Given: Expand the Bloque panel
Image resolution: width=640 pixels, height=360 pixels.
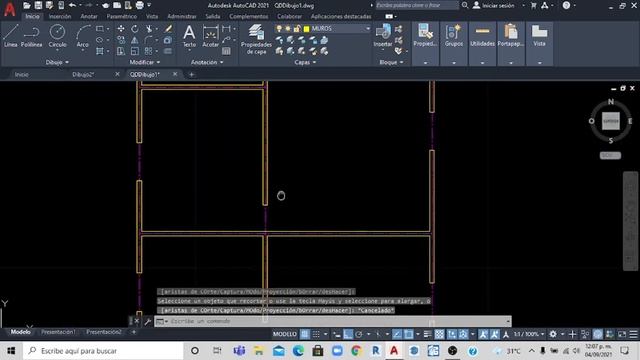Looking at the screenshot, I should tap(391, 62).
